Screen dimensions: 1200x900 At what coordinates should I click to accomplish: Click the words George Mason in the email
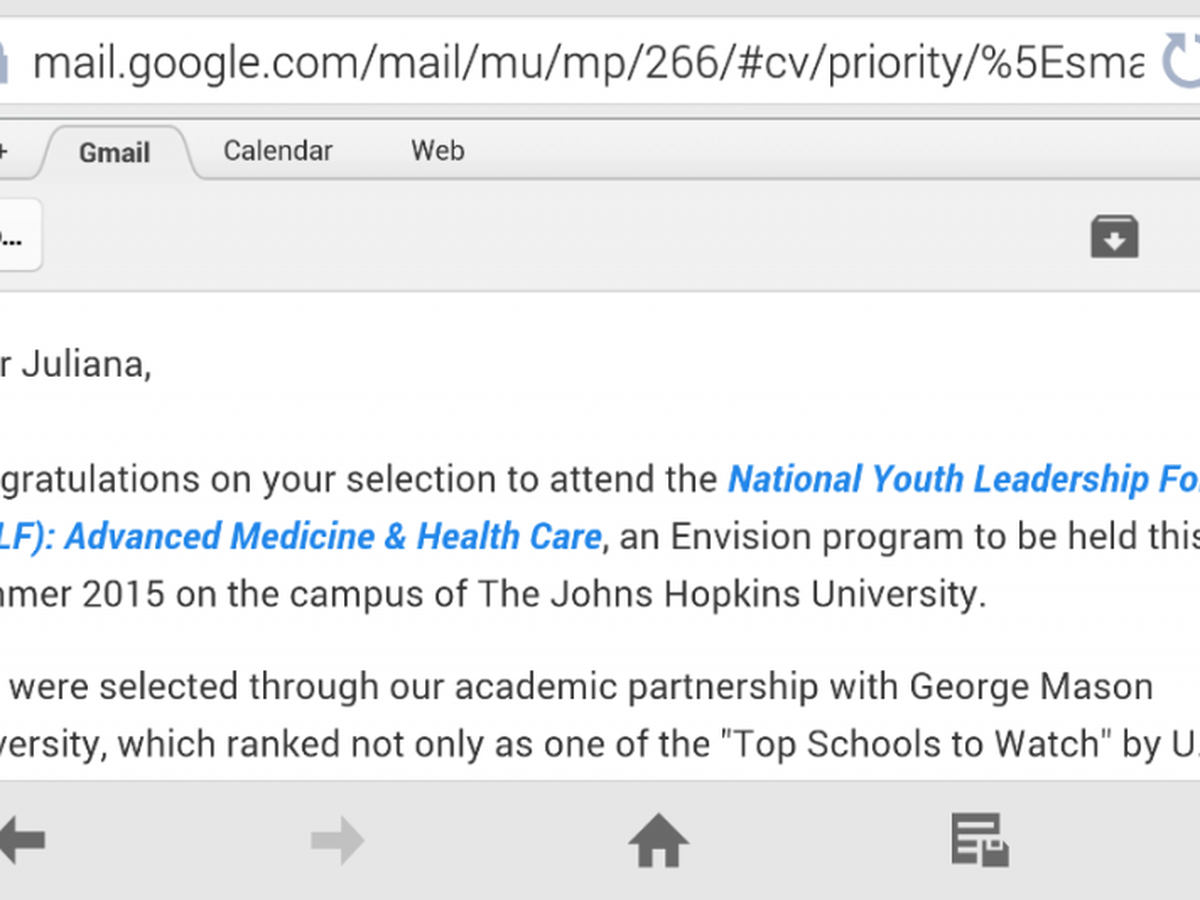click(1030, 687)
